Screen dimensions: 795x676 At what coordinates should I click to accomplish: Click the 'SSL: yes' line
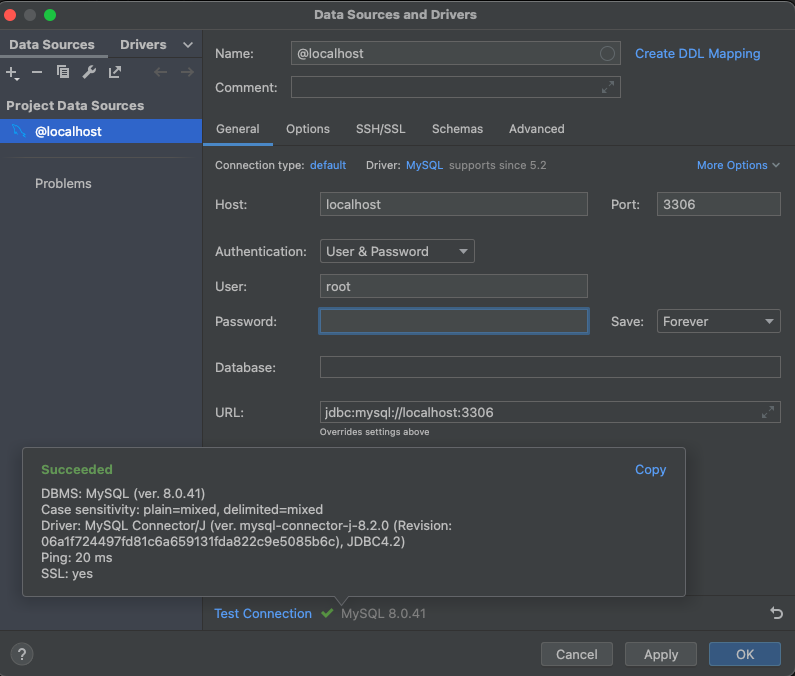click(67, 574)
